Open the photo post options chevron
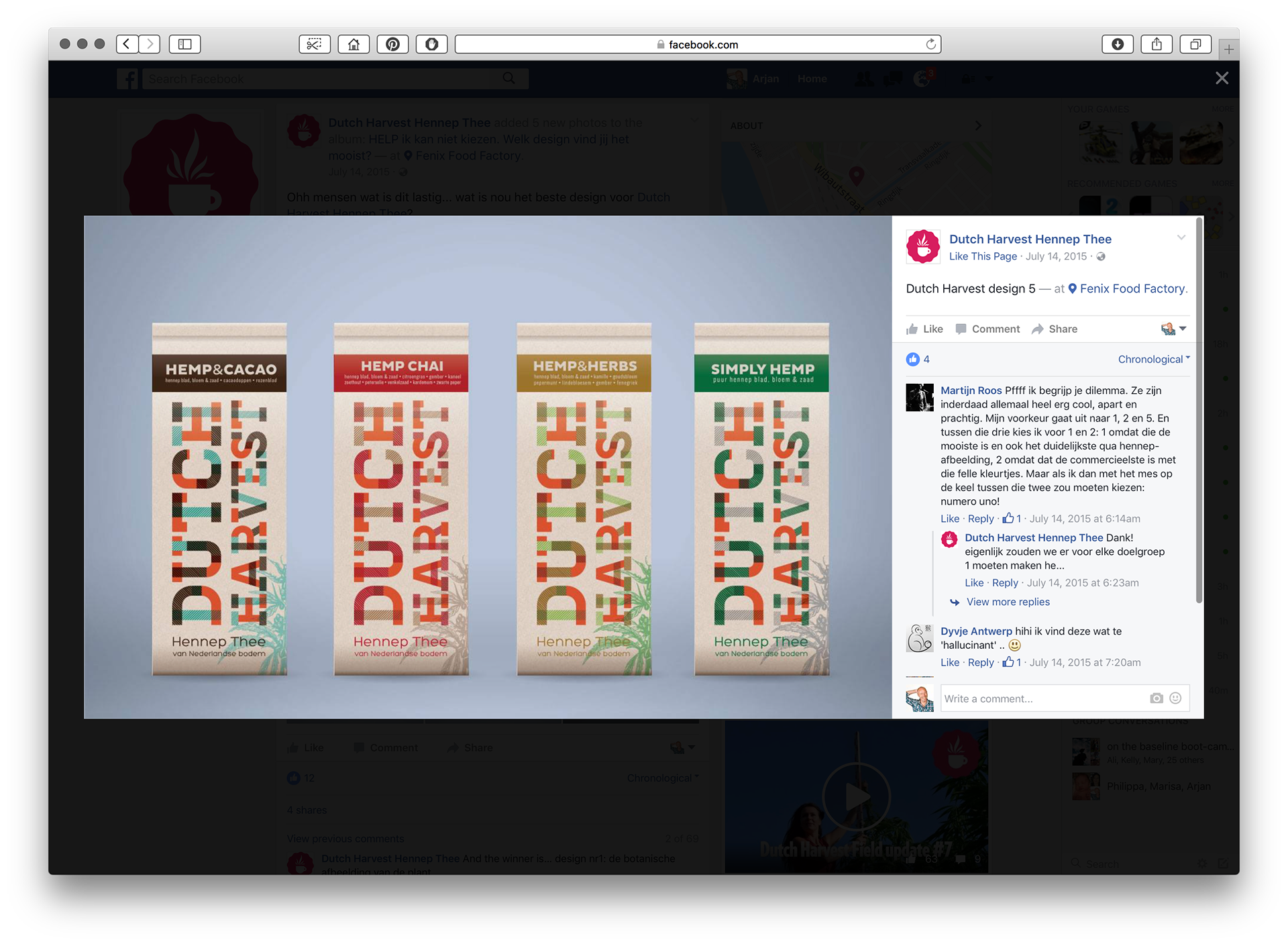The width and height of the screenshot is (1288, 944). point(1181,238)
